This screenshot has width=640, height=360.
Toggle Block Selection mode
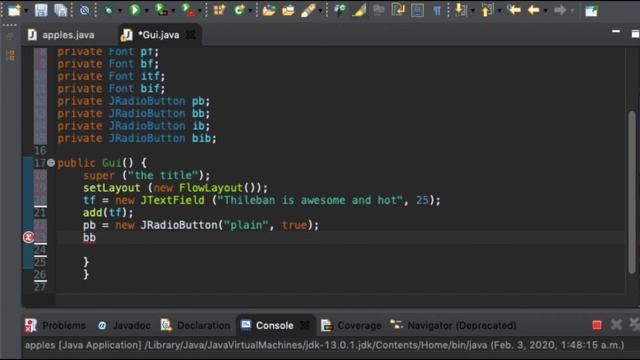(417, 10)
